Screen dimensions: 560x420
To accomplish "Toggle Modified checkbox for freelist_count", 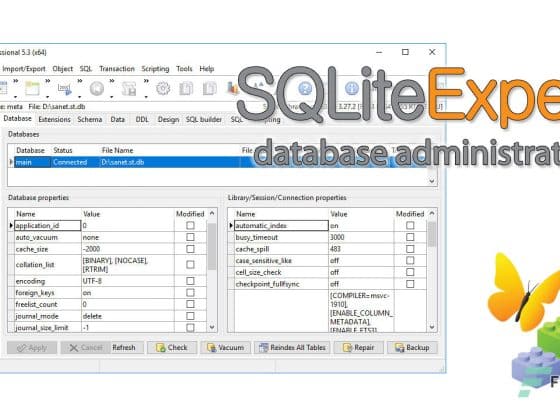I will point(190,304).
